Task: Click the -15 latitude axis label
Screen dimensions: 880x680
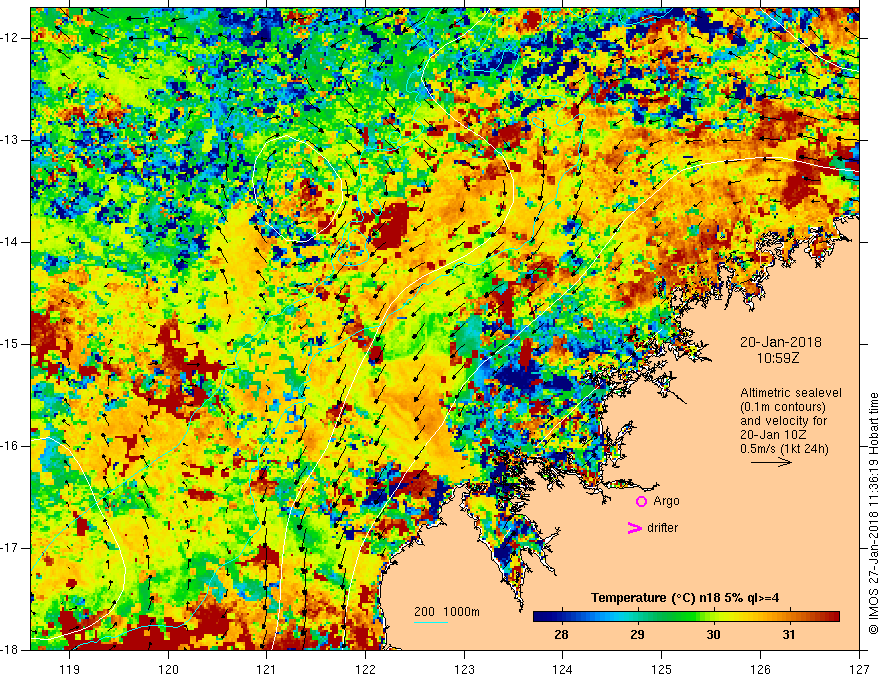Action: click(x=10, y=344)
